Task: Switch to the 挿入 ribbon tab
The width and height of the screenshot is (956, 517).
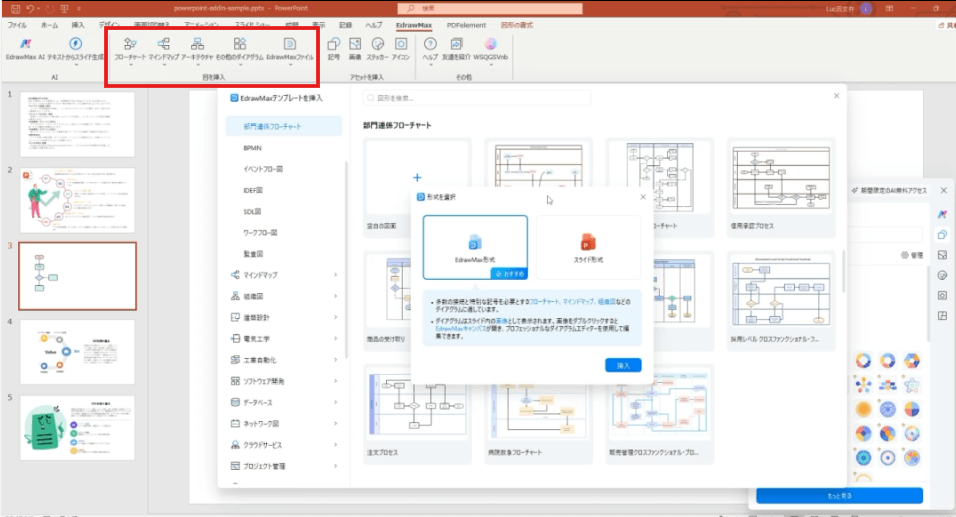Action: (x=78, y=25)
